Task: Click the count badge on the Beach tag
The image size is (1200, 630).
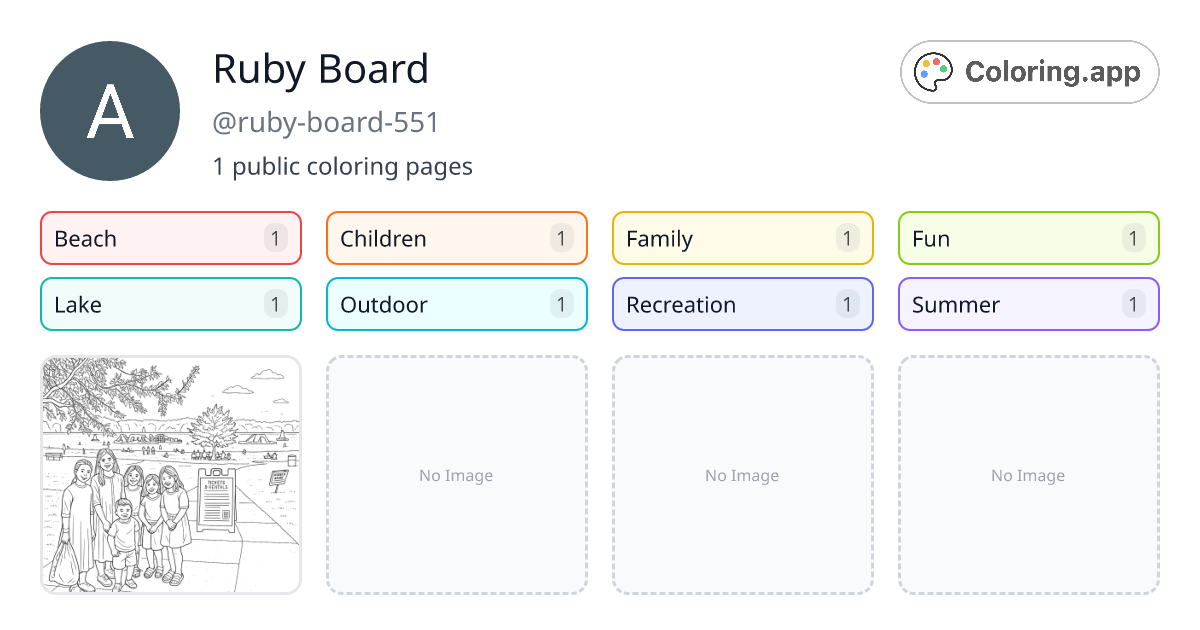Action: click(x=274, y=238)
